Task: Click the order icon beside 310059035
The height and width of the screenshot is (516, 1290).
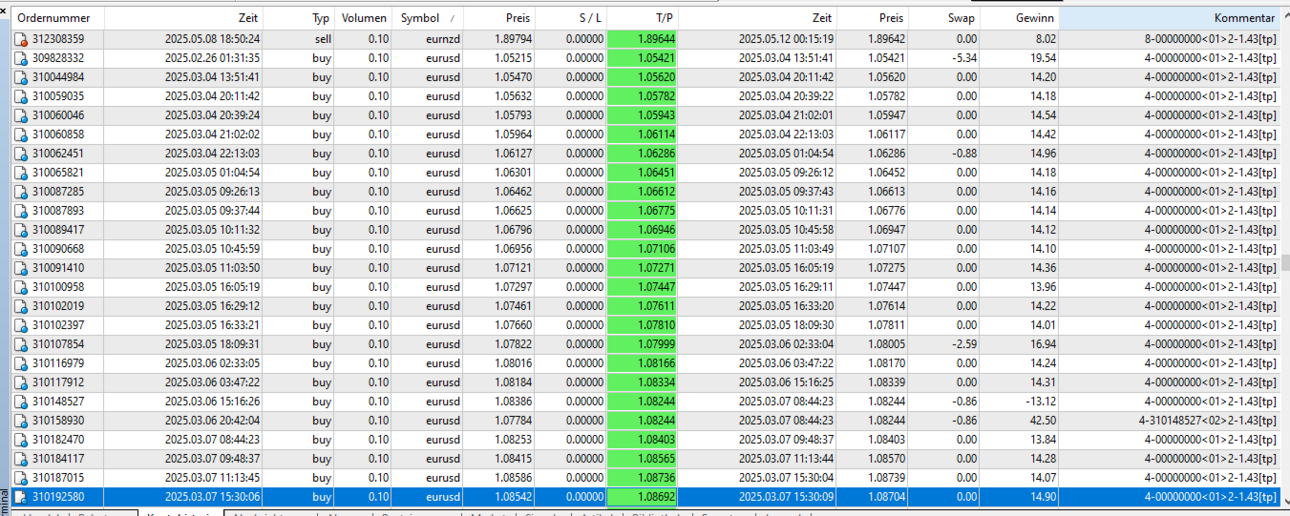Action: coord(21,96)
